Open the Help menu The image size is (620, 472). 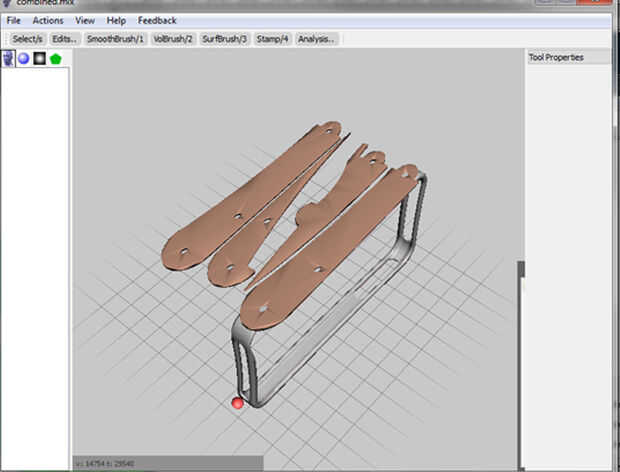tap(116, 20)
